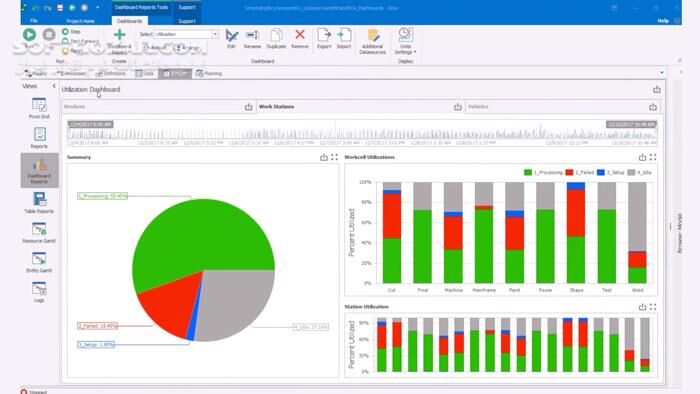The image size is (700, 394).
Task: Remove the selected dashboard
Action: pyautogui.click(x=300, y=39)
